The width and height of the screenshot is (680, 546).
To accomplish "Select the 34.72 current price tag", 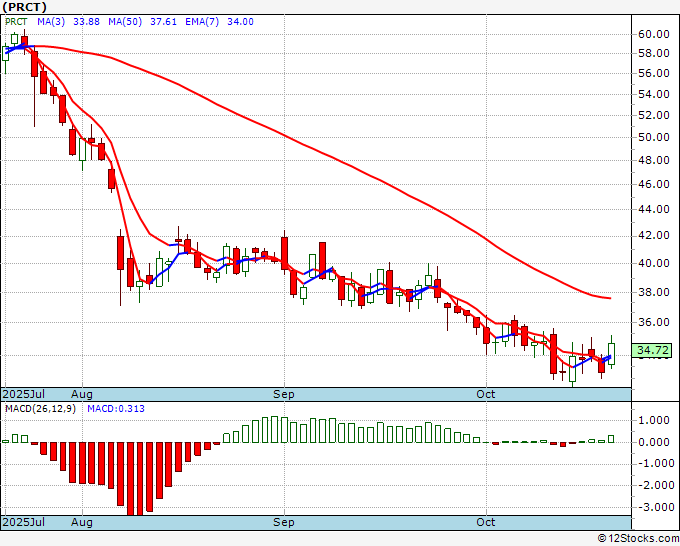I will [652, 350].
